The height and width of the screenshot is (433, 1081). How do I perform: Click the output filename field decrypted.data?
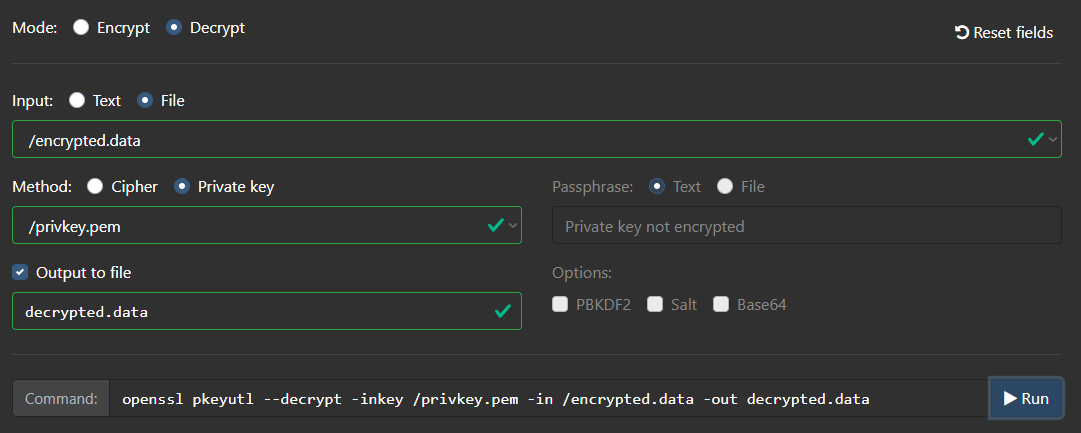(x=267, y=312)
